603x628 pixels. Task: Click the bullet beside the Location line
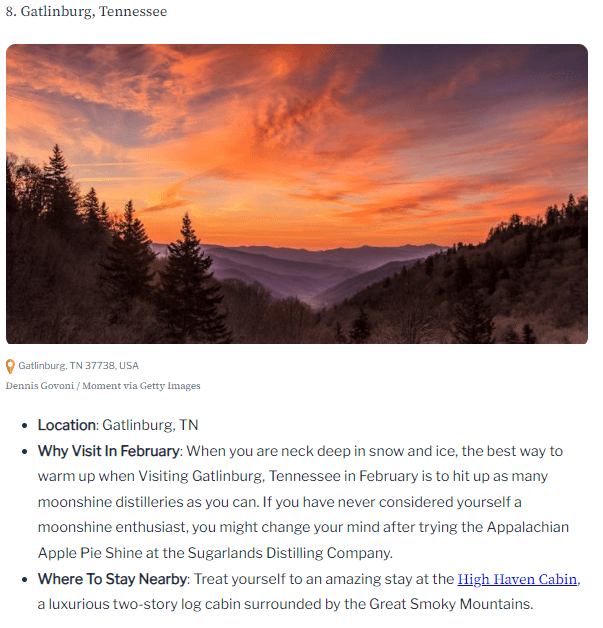pos(25,426)
